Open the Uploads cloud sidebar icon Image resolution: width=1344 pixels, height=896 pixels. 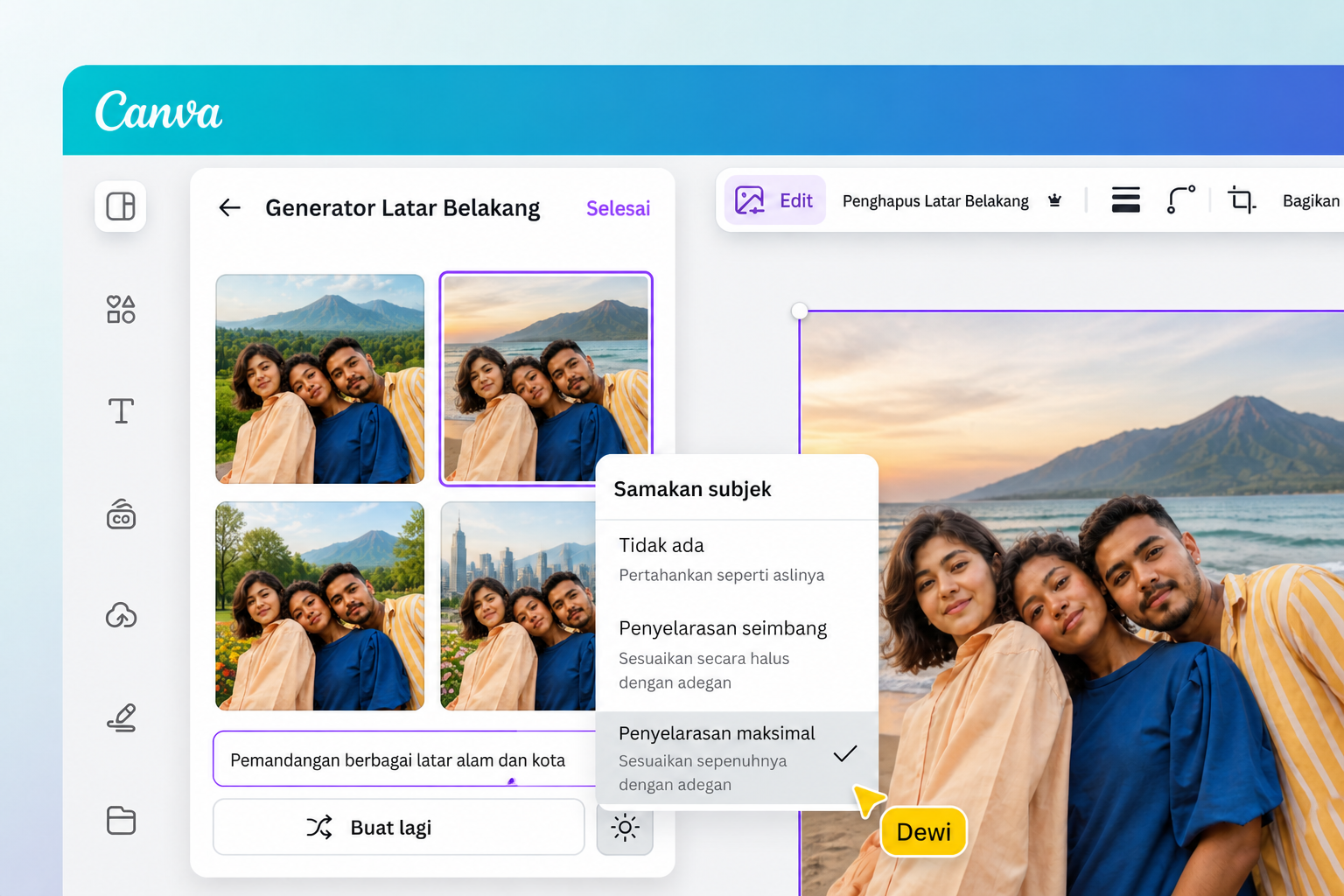coord(121,615)
